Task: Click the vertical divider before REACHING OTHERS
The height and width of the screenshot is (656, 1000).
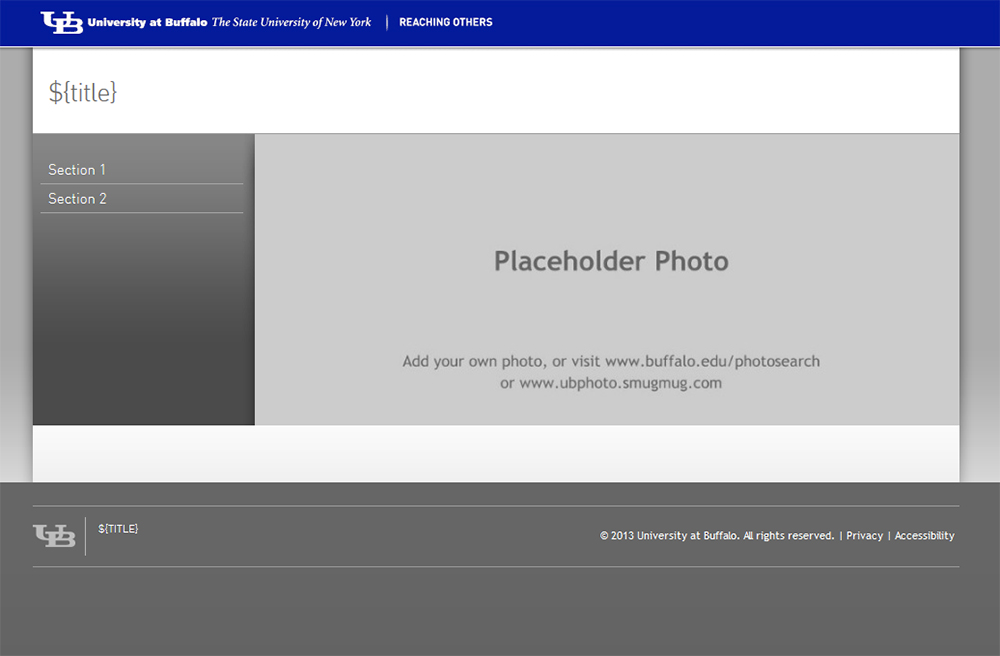Action: point(387,22)
